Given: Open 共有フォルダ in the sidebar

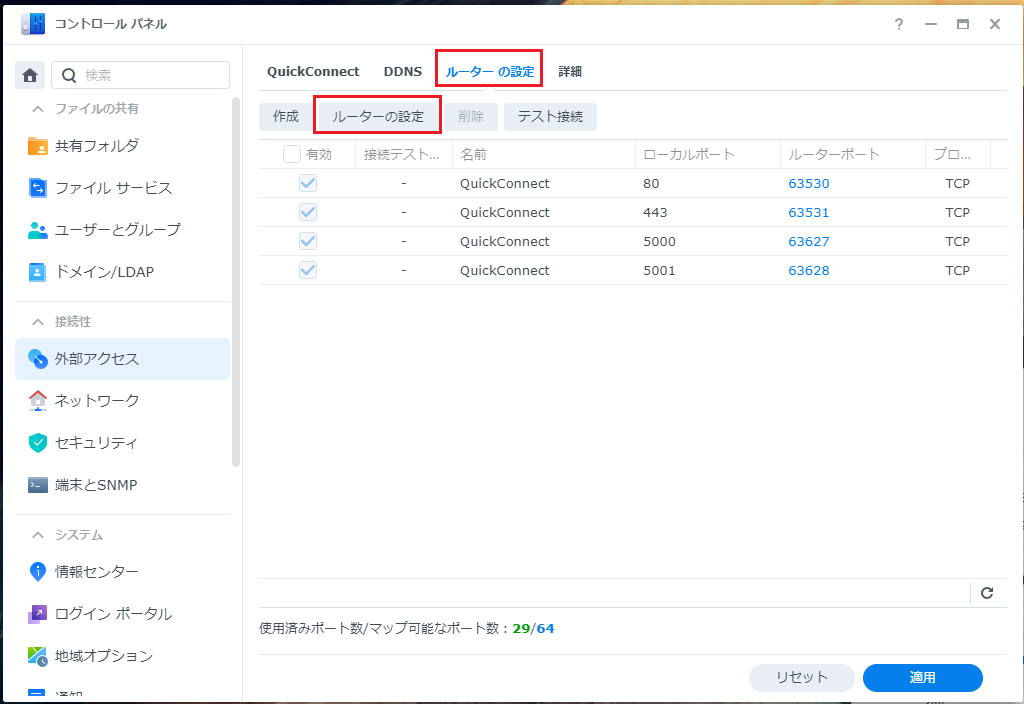Looking at the screenshot, I should [122, 146].
